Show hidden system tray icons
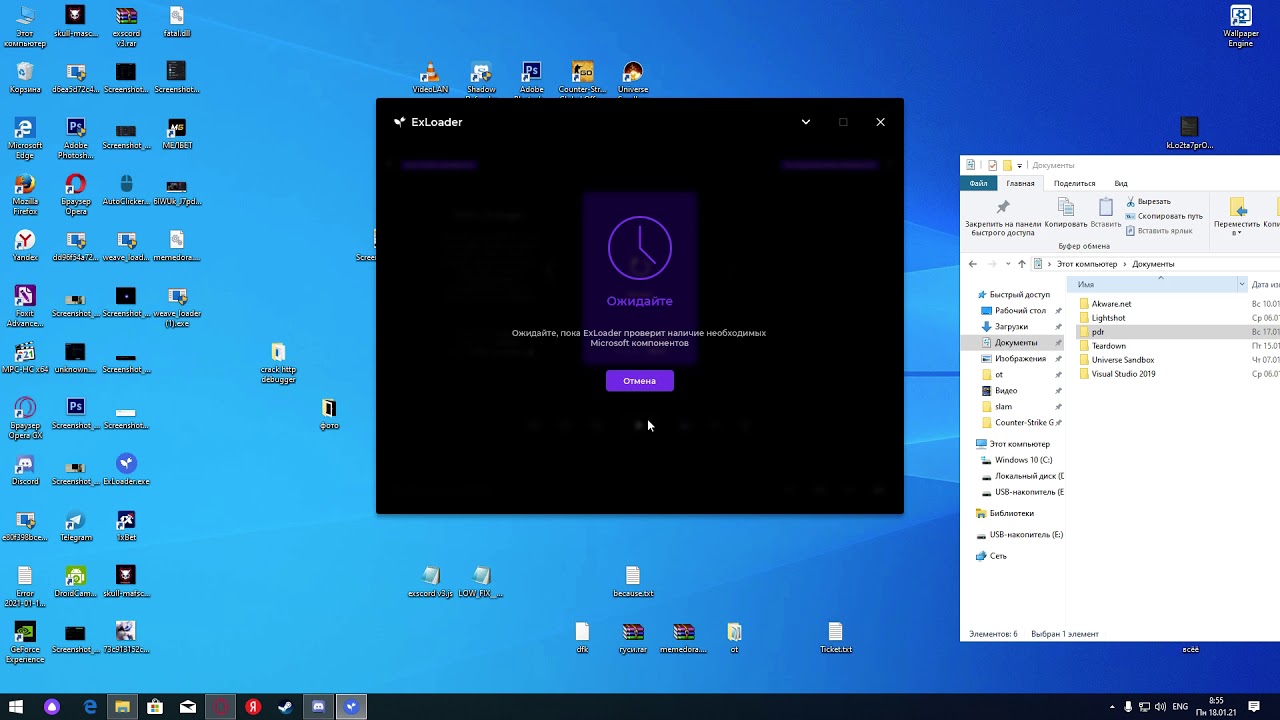This screenshot has width=1280, height=720. click(1112, 707)
